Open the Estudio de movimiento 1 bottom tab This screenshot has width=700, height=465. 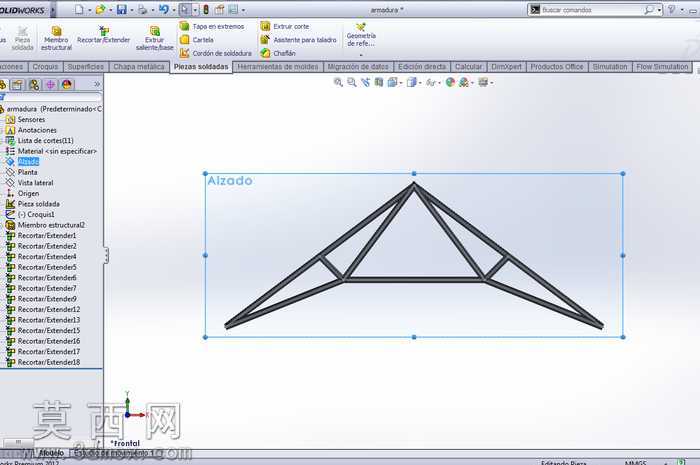pyautogui.click(x=114, y=453)
